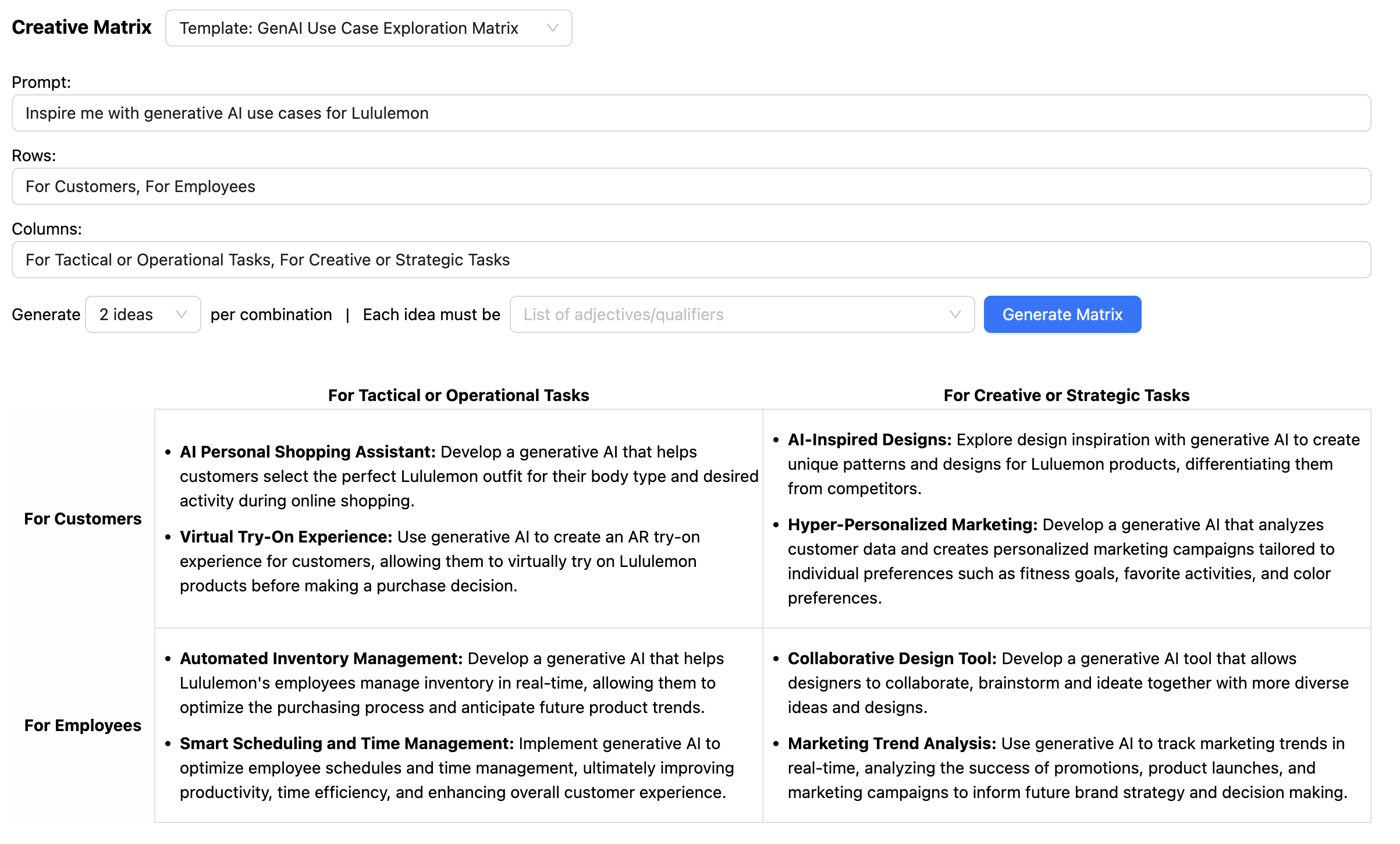Click the Hyper-Personalized Marketing idea
1400x844 pixels.
[x=912, y=524]
